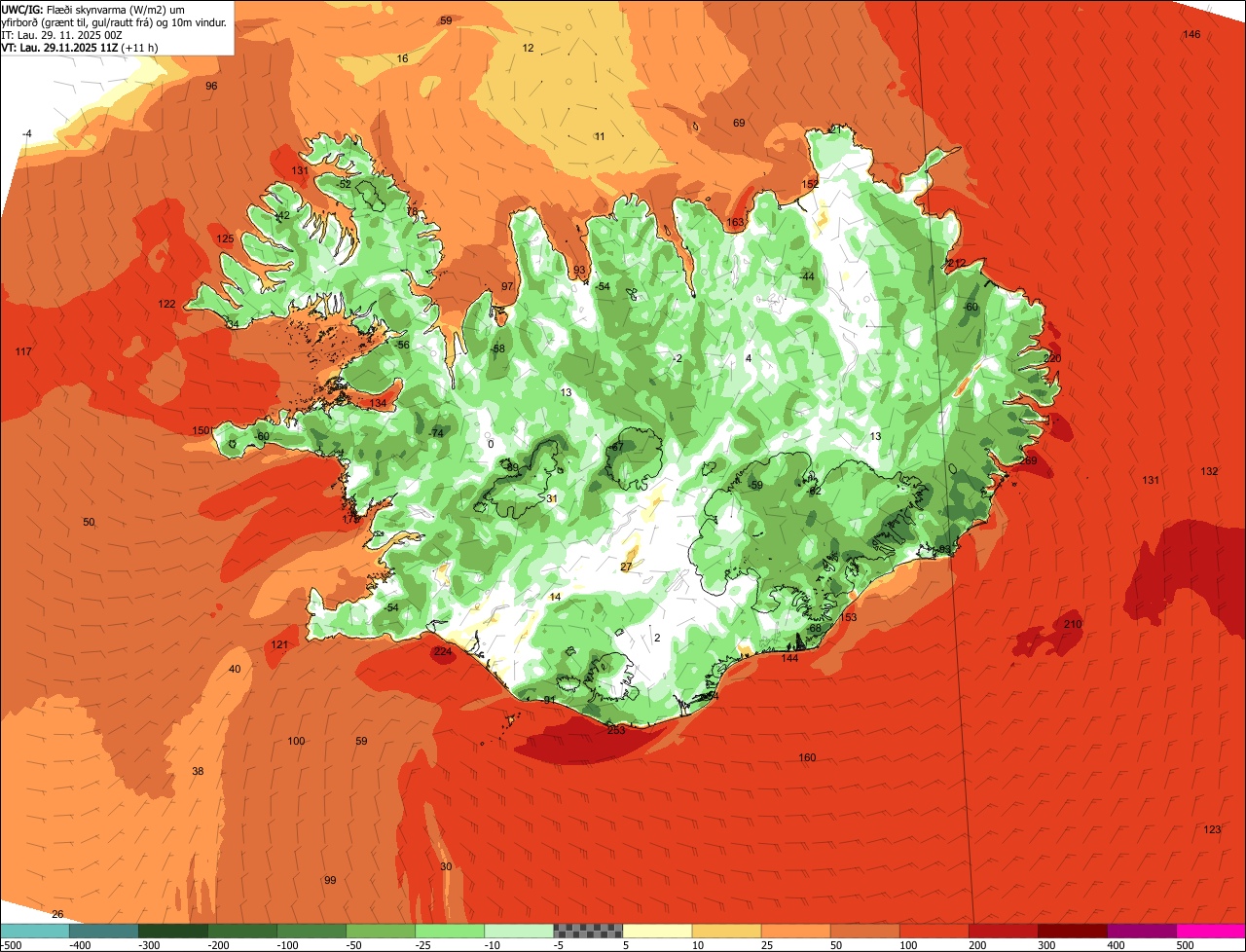Viewport: 1246px width, 952px height.
Task: Click the flux value 122 west of Westfjords
Action: [167, 304]
